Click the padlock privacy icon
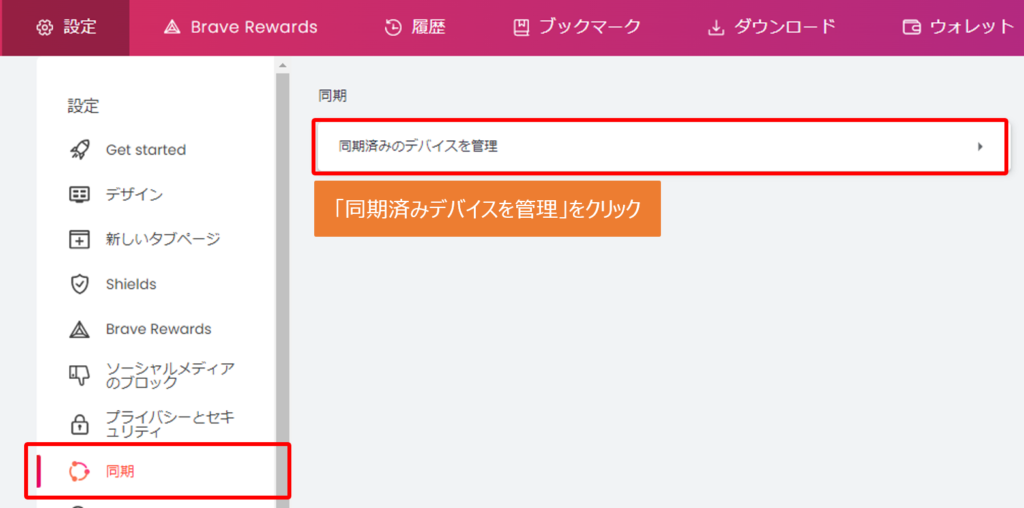This screenshot has height=508, width=1024. pyautogui.click(x=79, y=424)
